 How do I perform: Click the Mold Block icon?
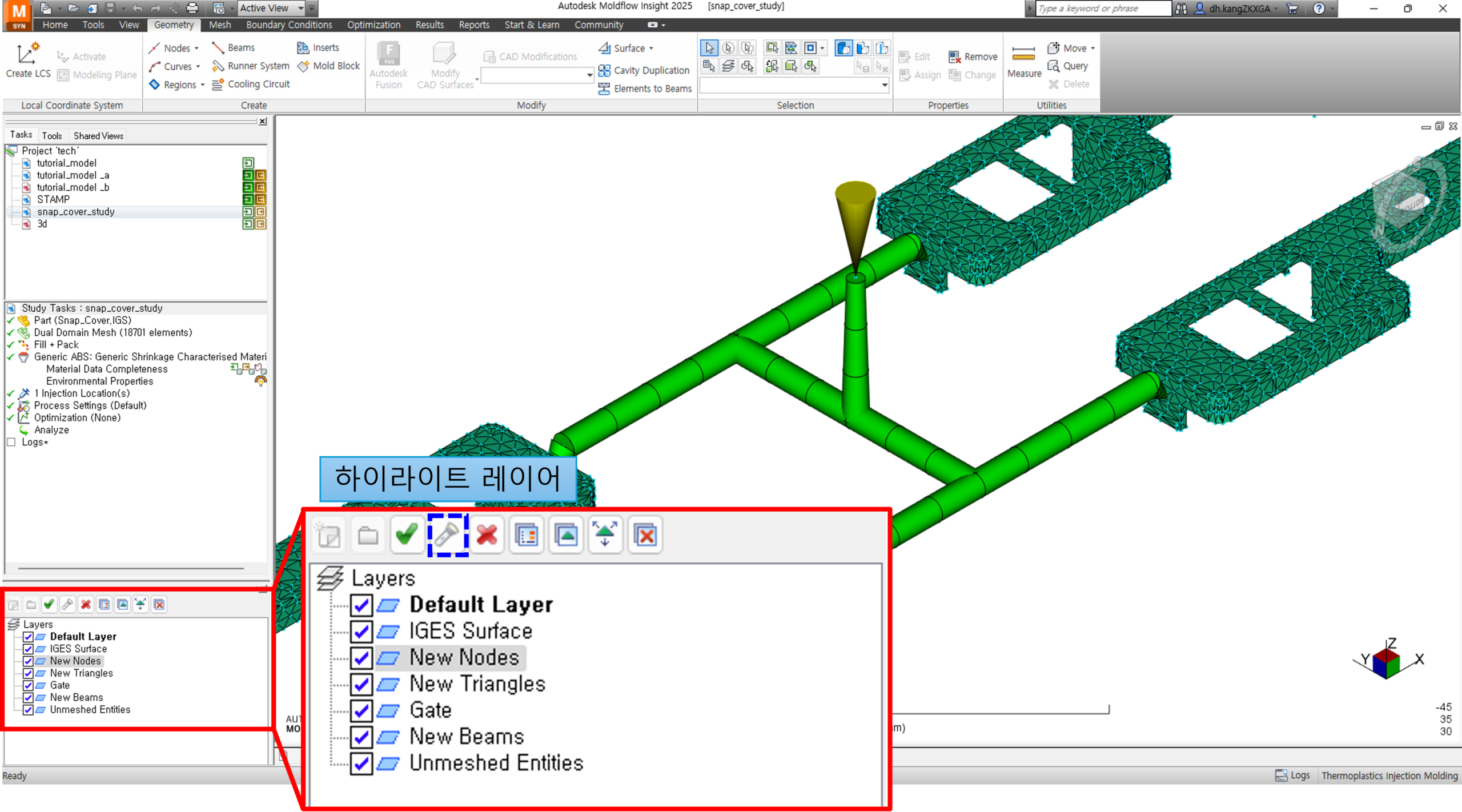303,66
